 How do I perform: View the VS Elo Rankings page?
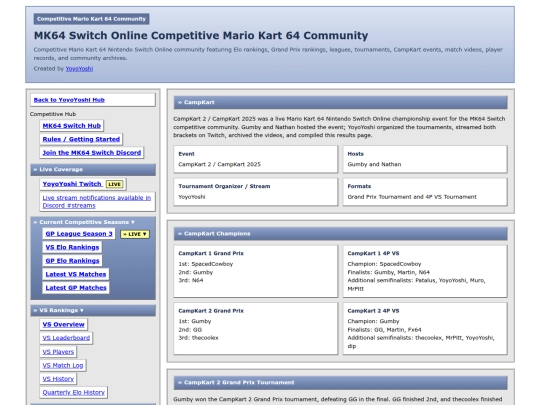pos(72,247)
